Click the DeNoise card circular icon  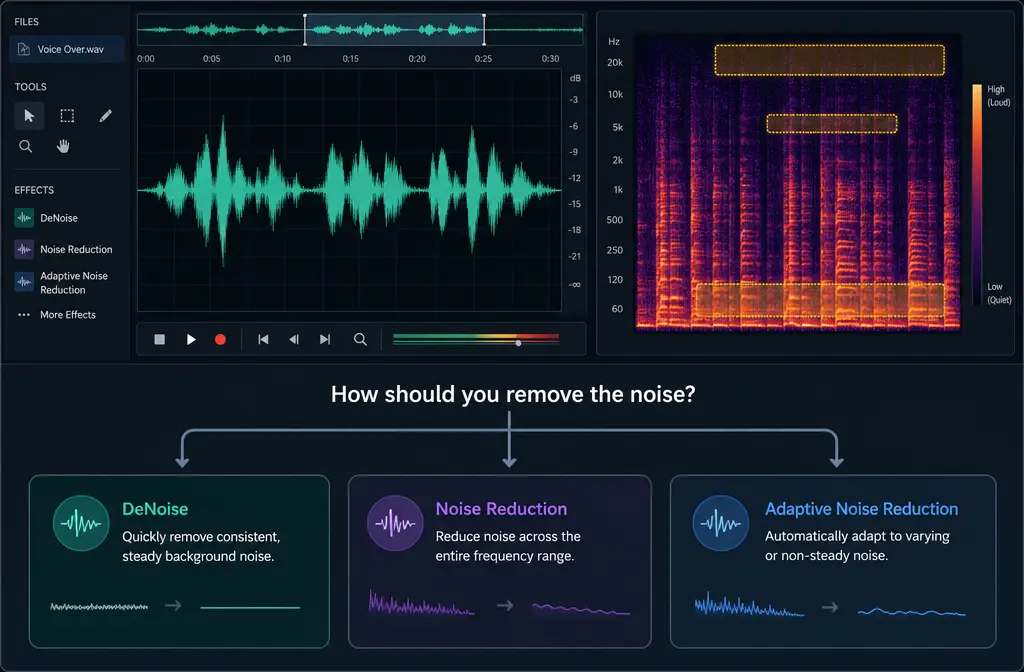pyautogui.click(x=81, y=523)
